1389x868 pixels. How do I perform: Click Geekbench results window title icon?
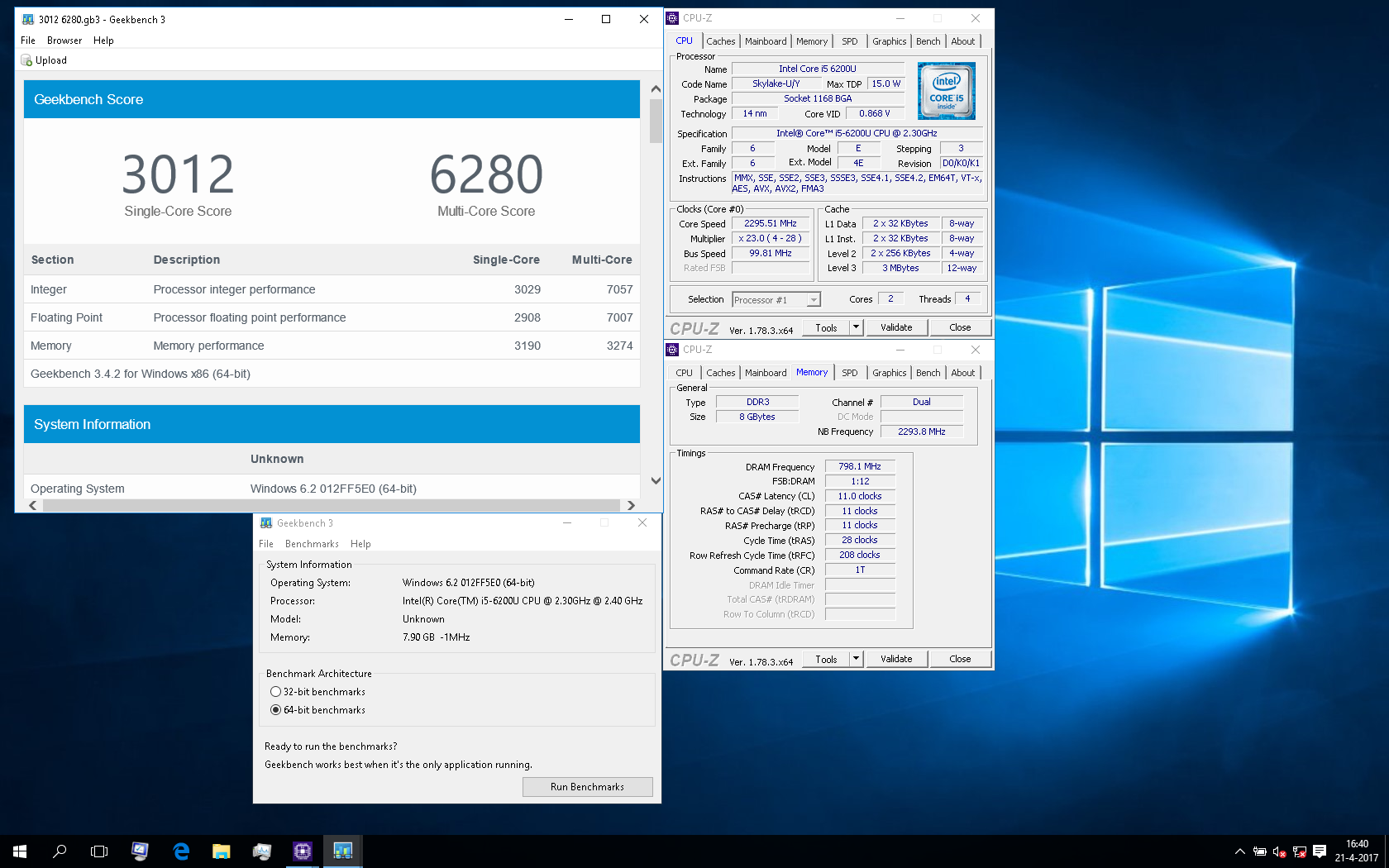pyautogui.click(x=27, y=19)
